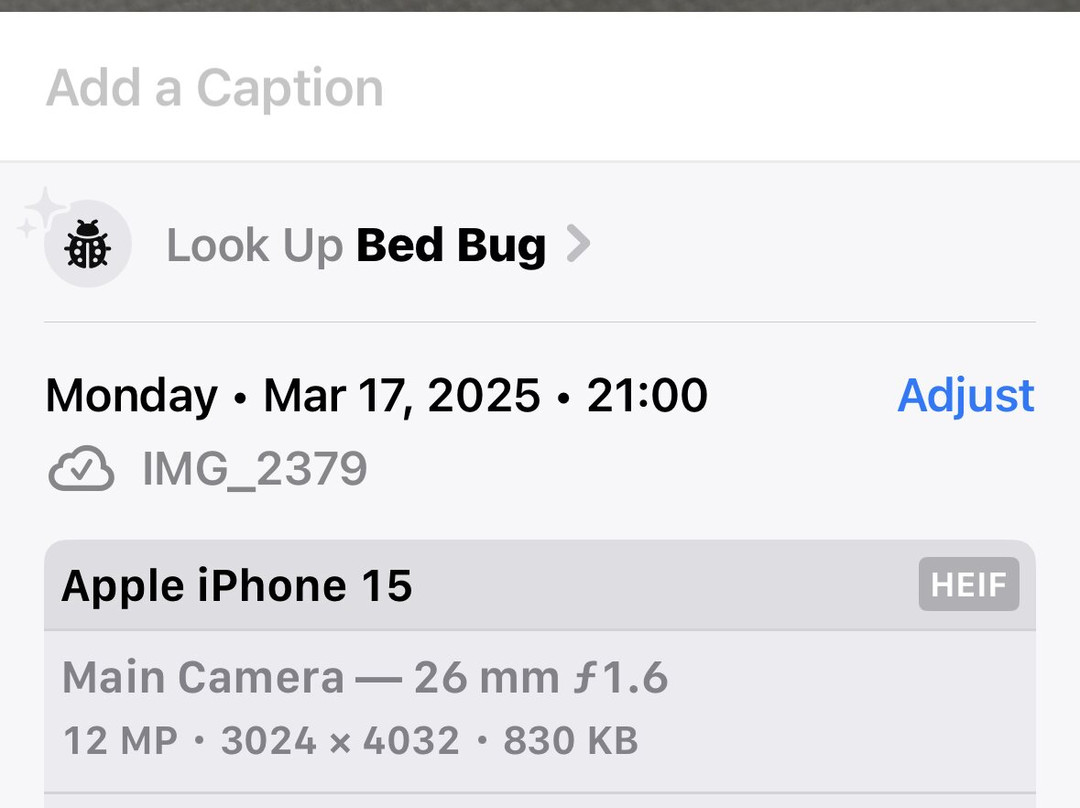Tap the Apple iPhone 15 device header
Viewport: 1080px width, 808px height.
tap(237, 585)
